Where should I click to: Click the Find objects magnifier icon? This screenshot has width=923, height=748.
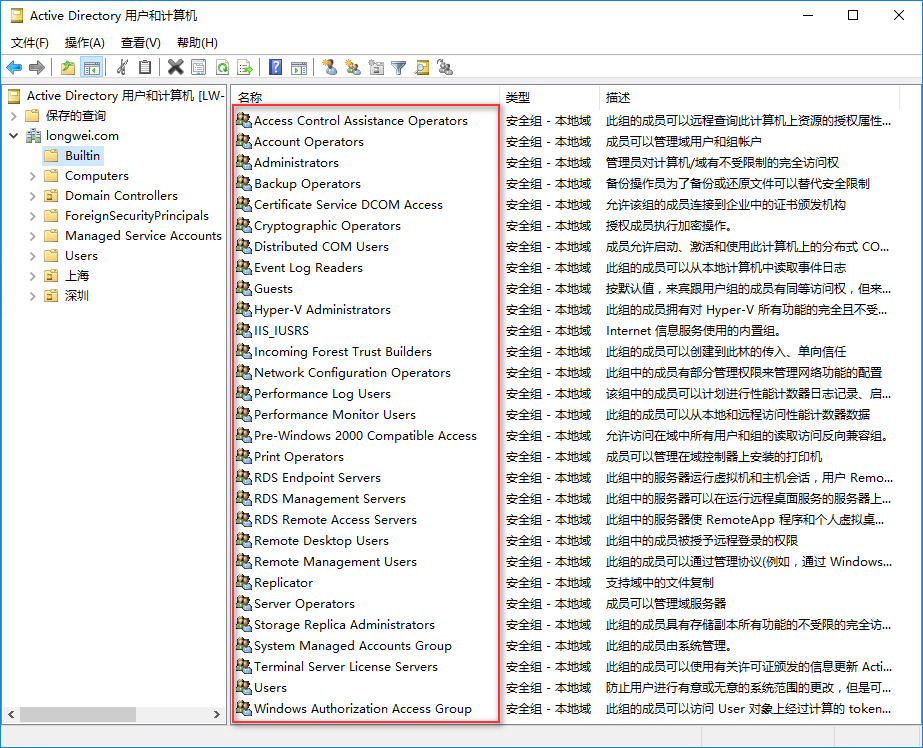tap(422, 68)
